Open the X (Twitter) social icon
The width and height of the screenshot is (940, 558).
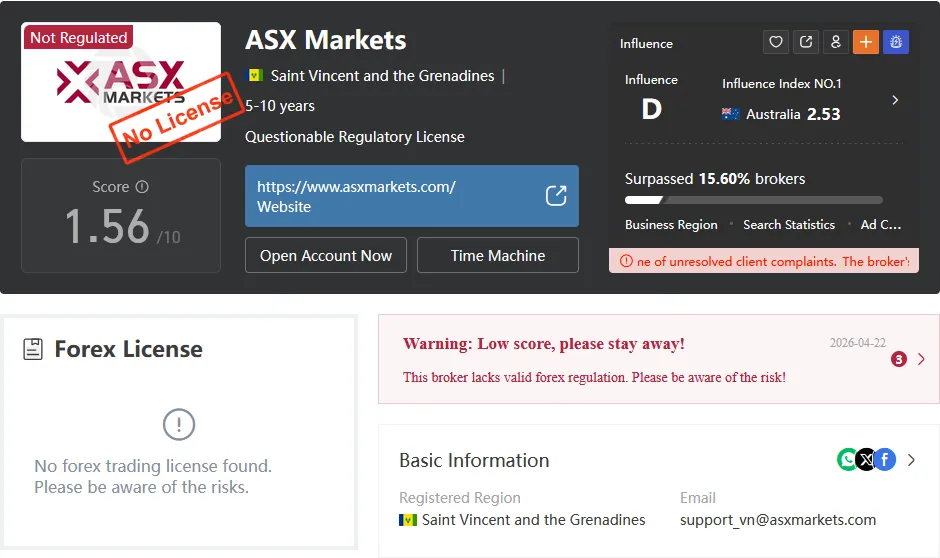[866, 460]
